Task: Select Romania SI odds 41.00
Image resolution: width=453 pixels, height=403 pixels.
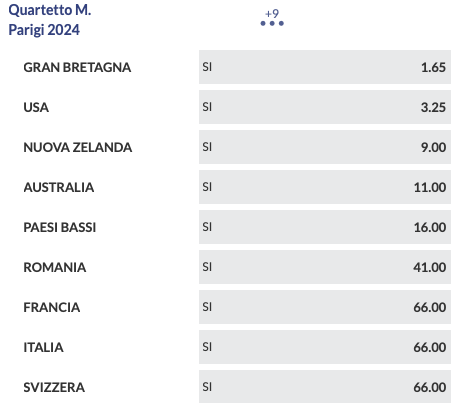Action: [x=325, y=267]
